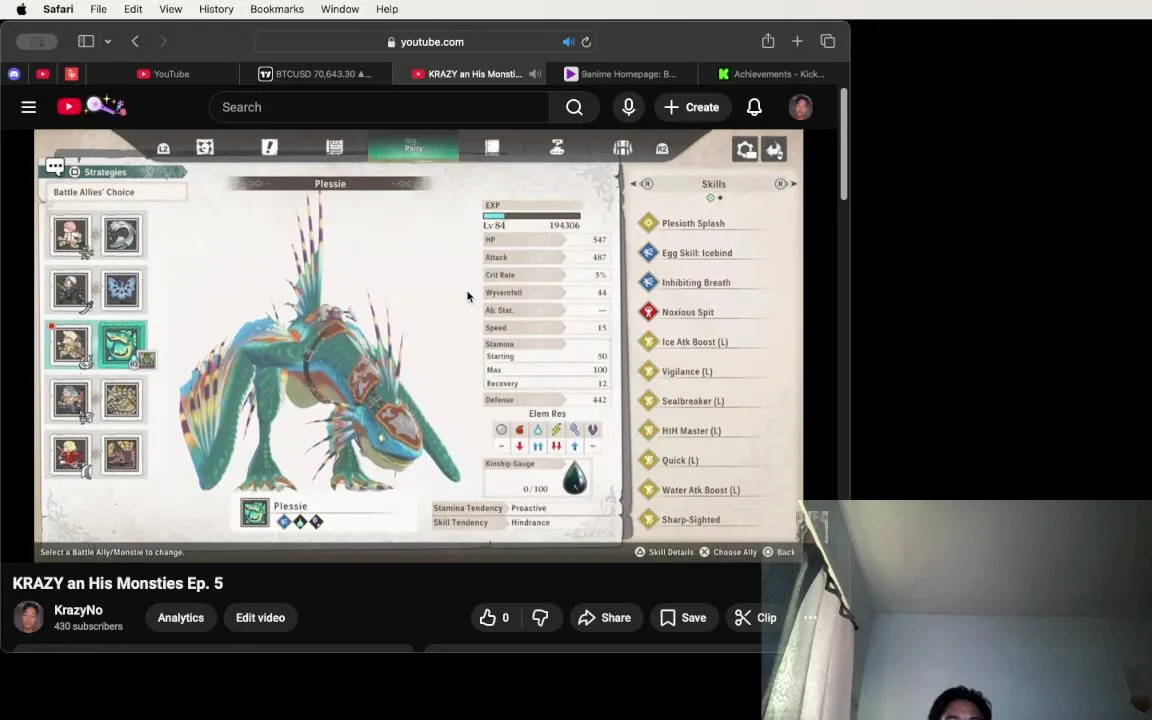1152x720 pixels.
Task: Open more actions ellipsis under video
Action: click(810, 618)
